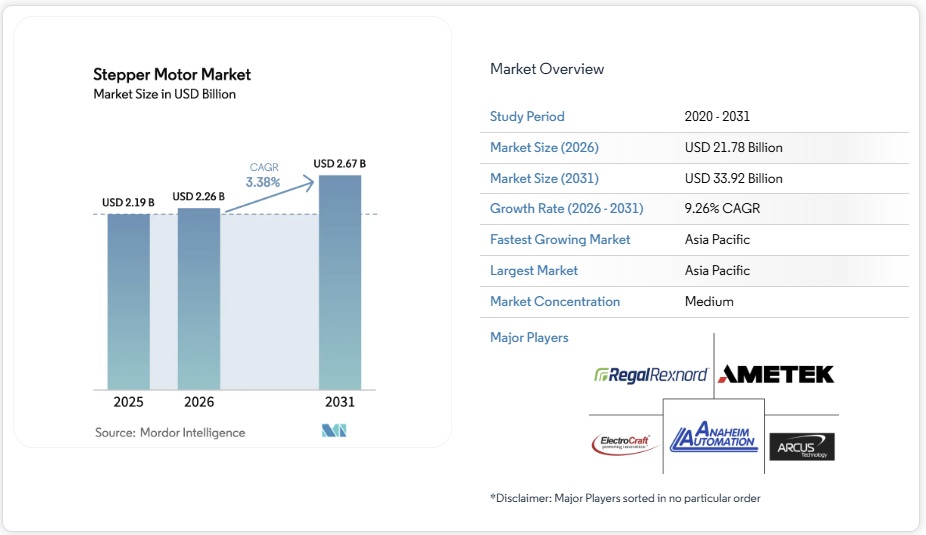Click the 2025 market size bar
This screenshot has width=926, height=535.
point(128,300)
